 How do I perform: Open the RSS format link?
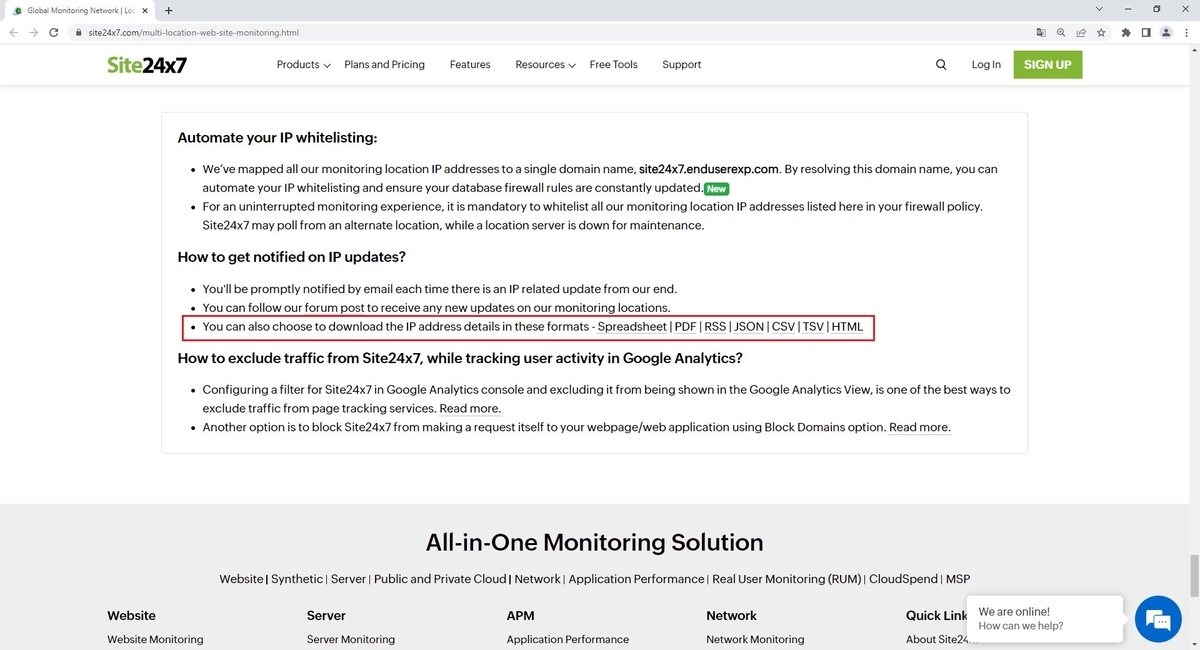(x=715, y=327)
